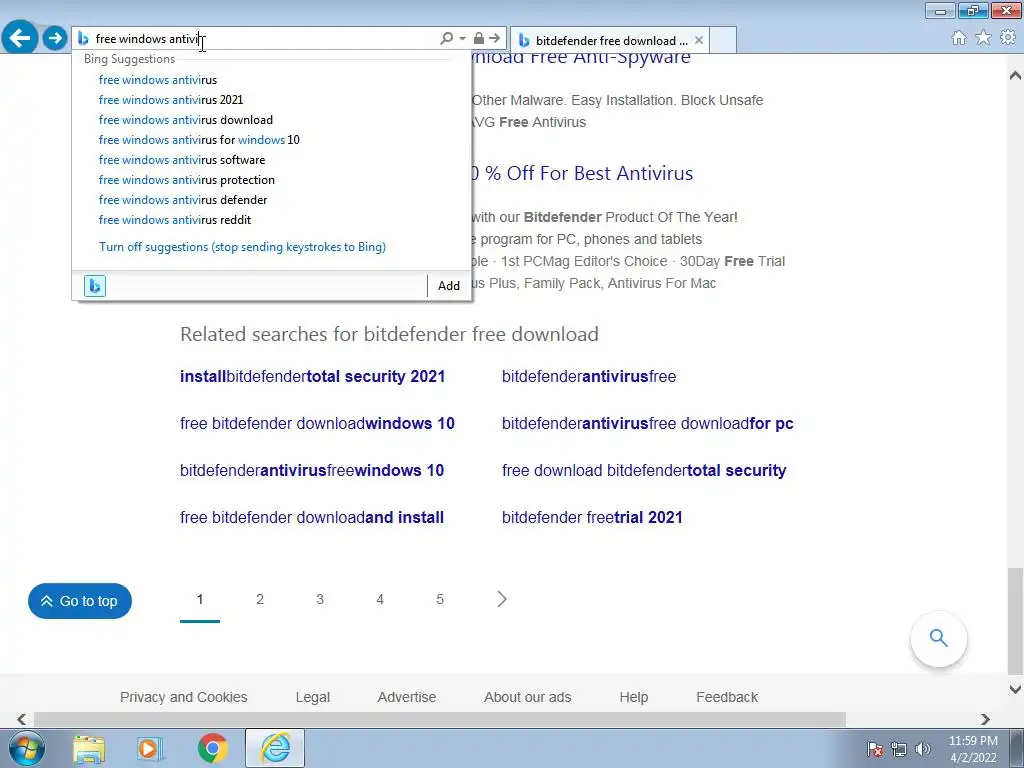Click horizontal scrollbar right arrow
Screen dimensions: 1024x768
click(985, 719)
